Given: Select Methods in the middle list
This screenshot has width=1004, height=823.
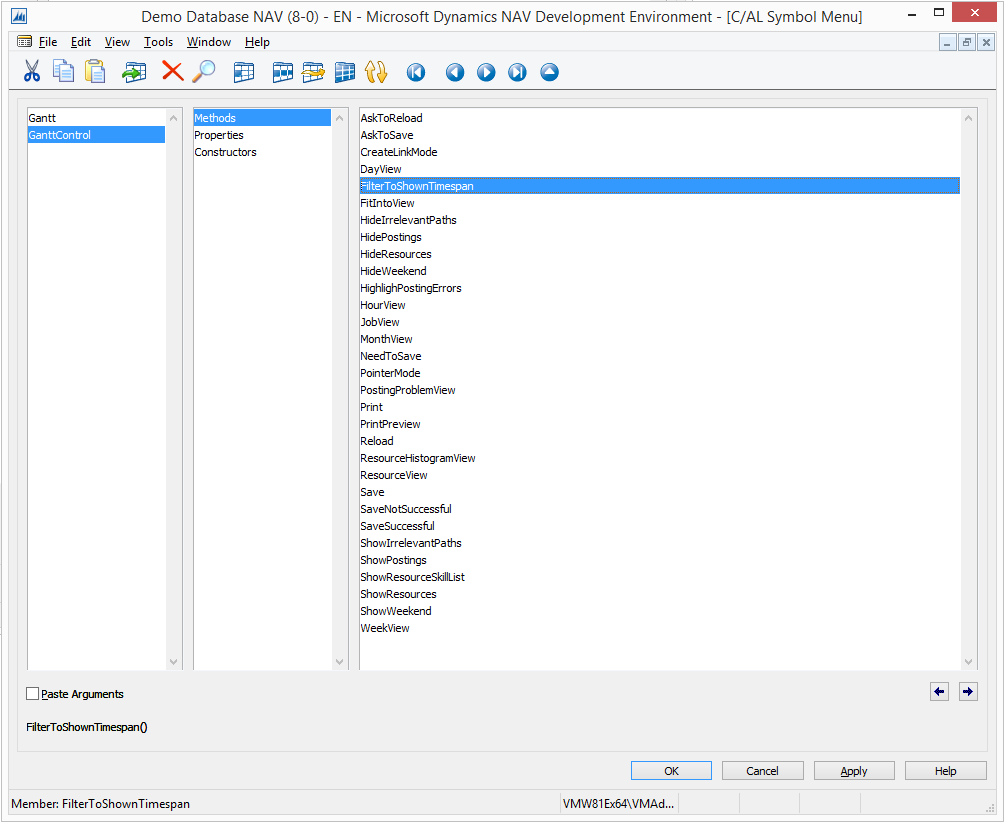Looking at the screenshot, I should 262,118.
